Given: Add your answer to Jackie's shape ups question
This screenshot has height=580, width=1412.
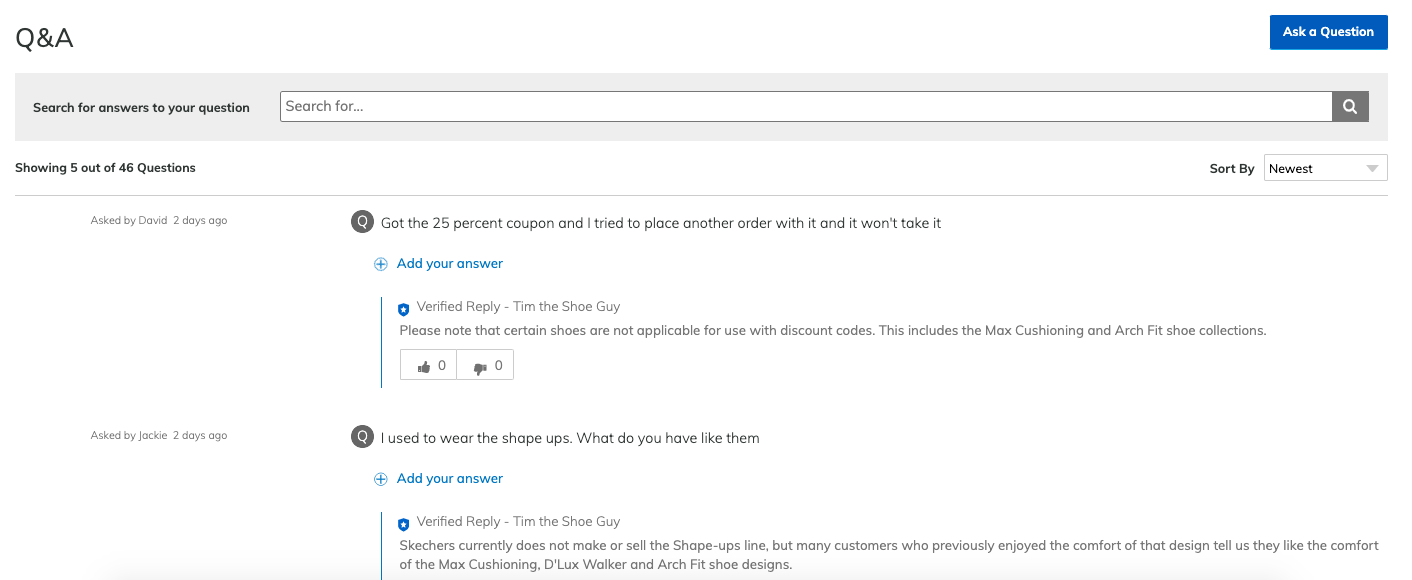Looking at the screenshot, I should [x=450, y=479].
